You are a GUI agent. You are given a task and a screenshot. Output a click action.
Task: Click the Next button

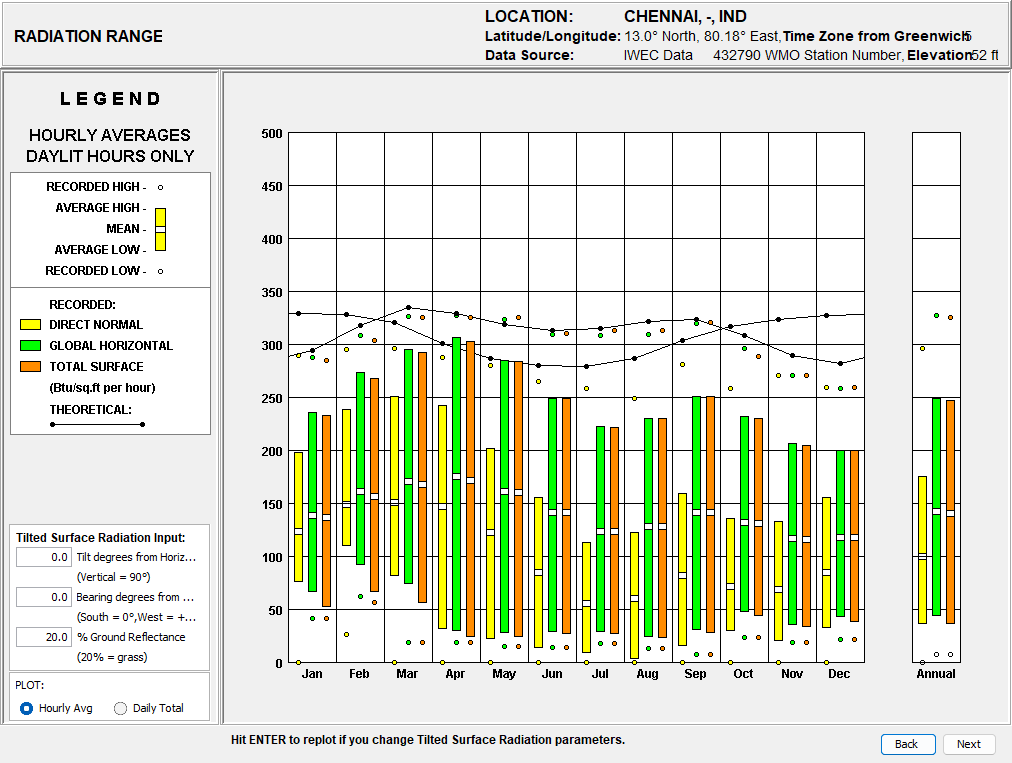click(969, 744)
